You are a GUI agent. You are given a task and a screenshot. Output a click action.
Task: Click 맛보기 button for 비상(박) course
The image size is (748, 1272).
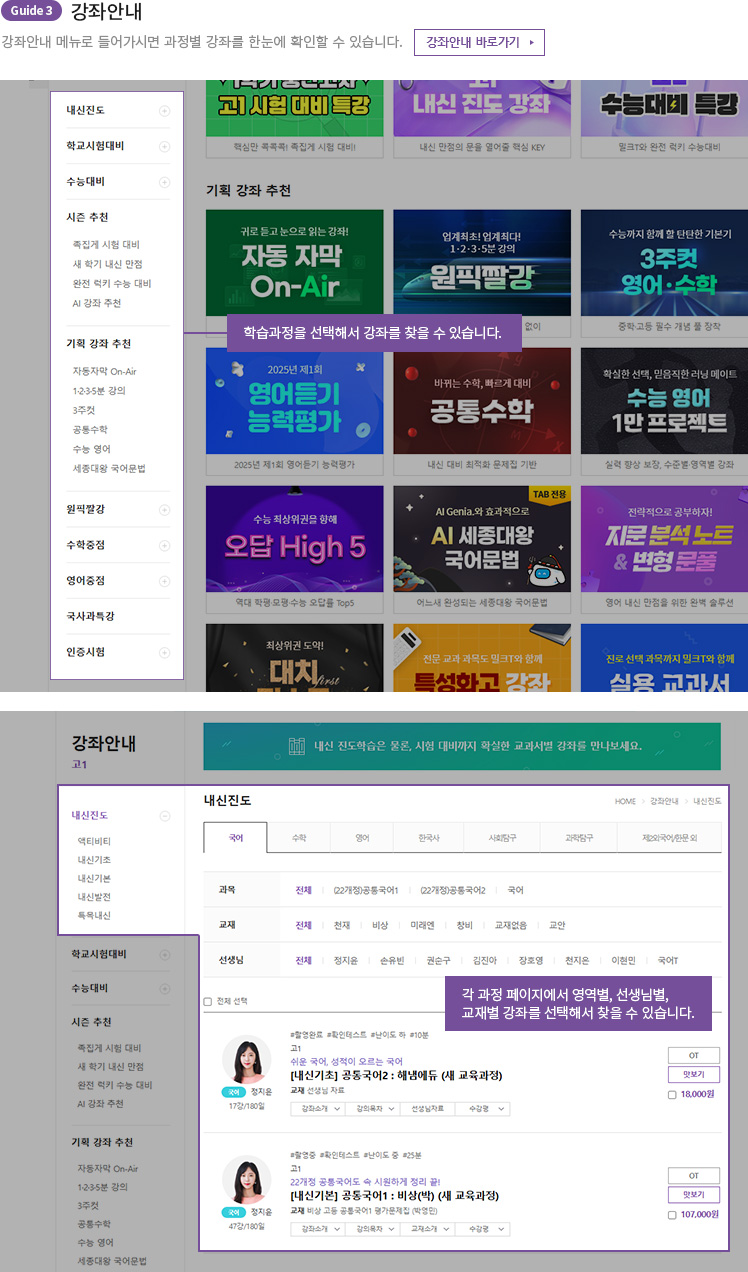694,1194
